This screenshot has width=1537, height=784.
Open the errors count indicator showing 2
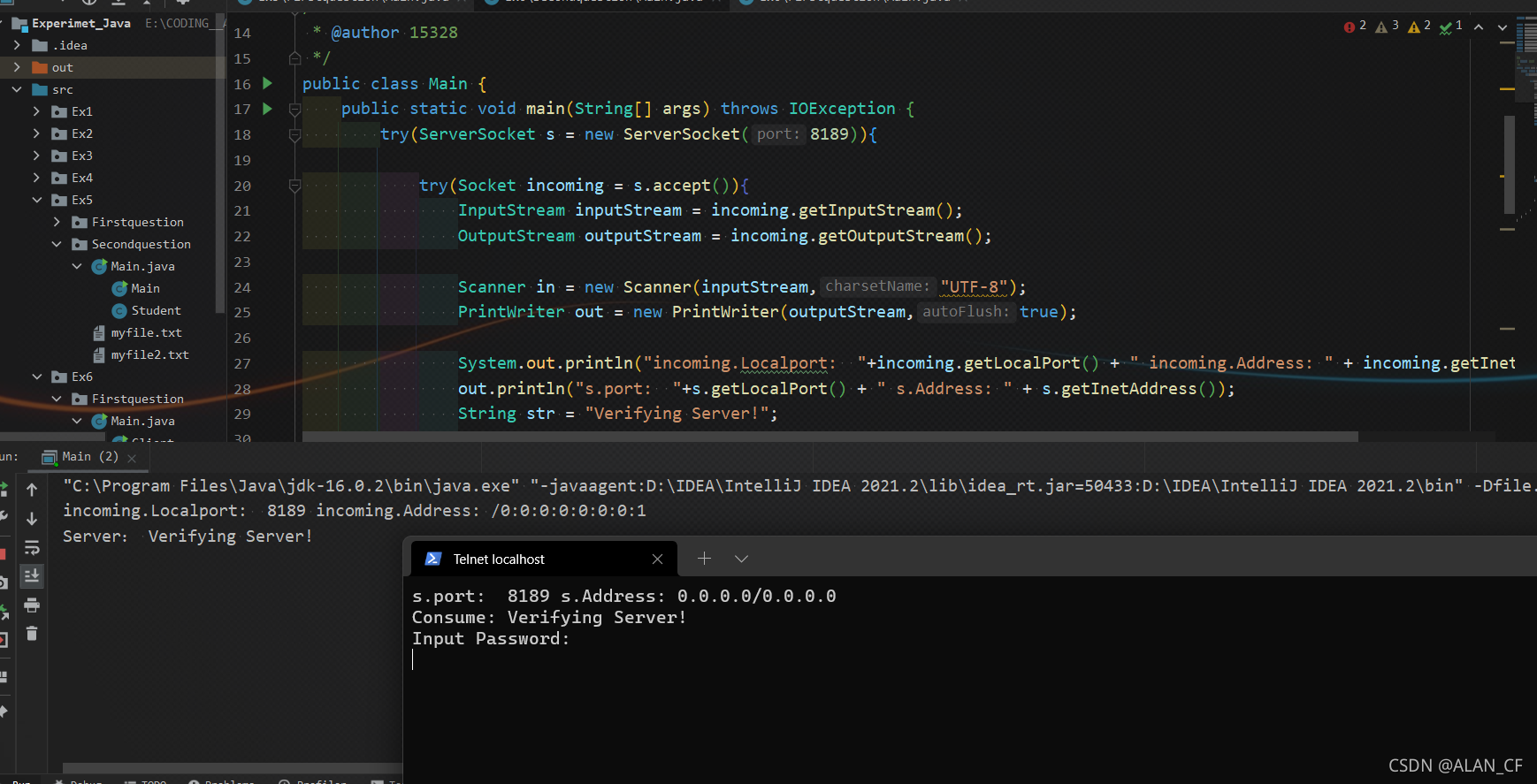pyautogui.click(x=1355, y=27)
